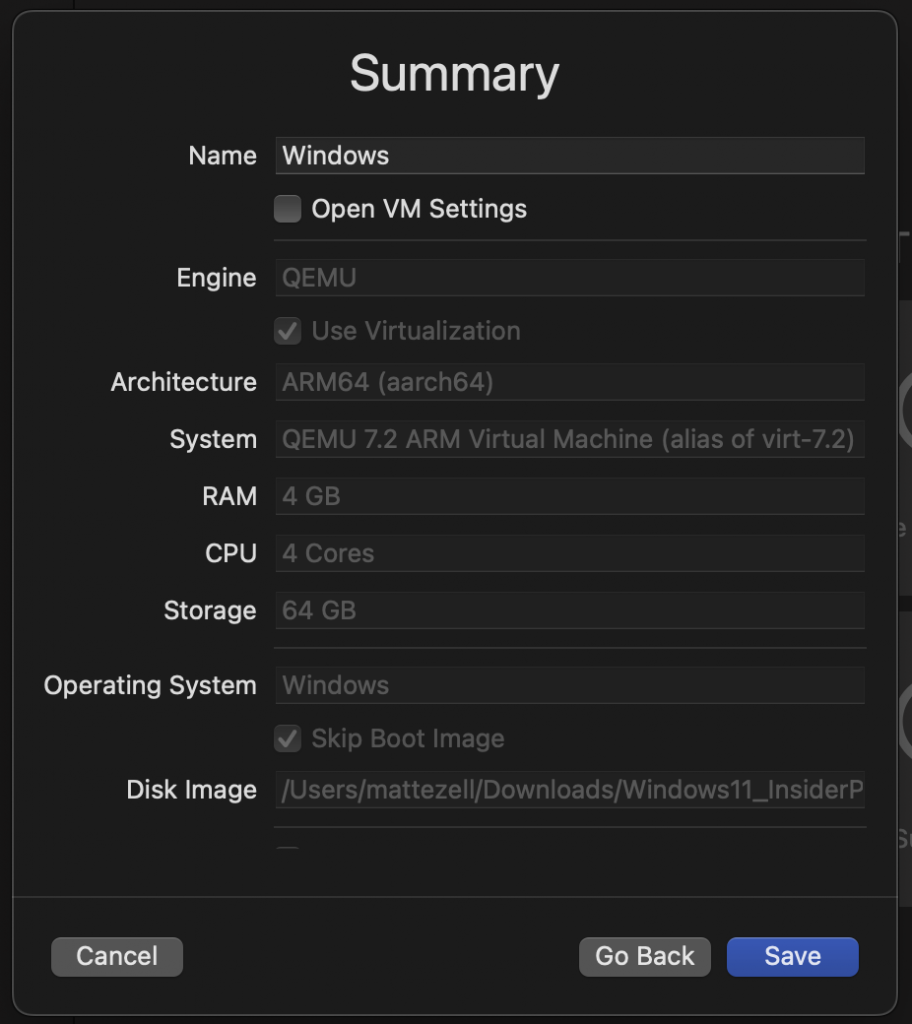Save the virtual machine configuration
Viewport: 912px width, 1024px height.
pos(792,957)
